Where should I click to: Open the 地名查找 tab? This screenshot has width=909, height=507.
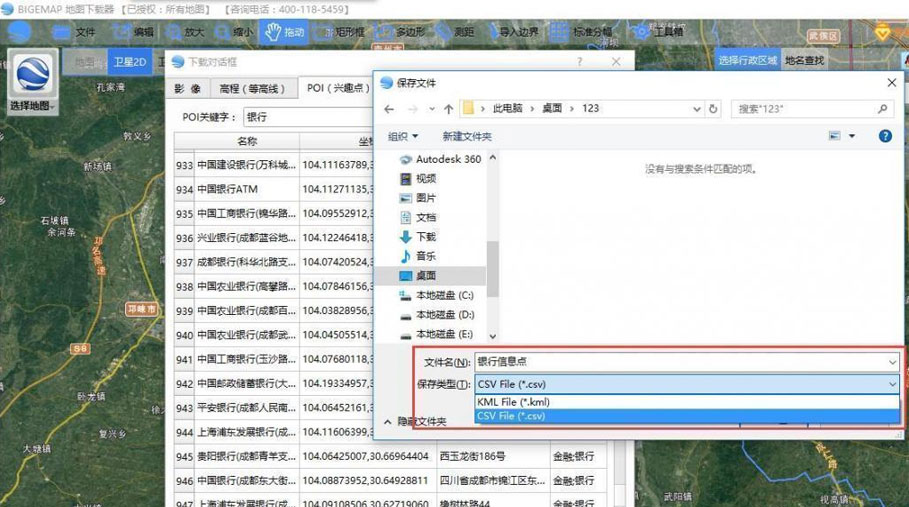(804, 60)
